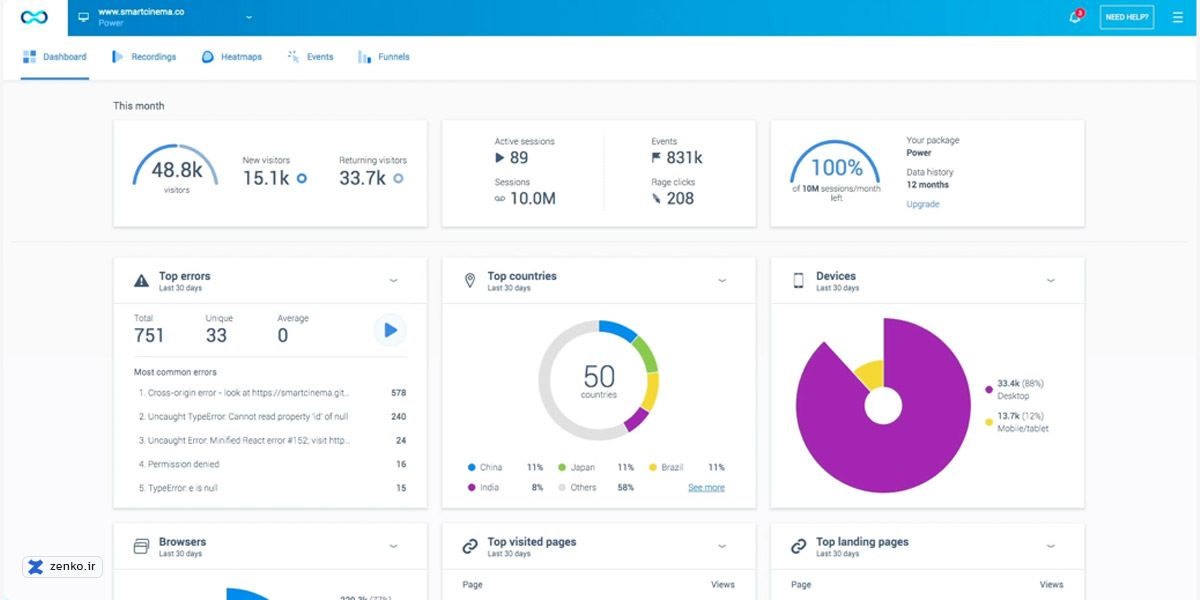Play recordings of top errors

390,330
